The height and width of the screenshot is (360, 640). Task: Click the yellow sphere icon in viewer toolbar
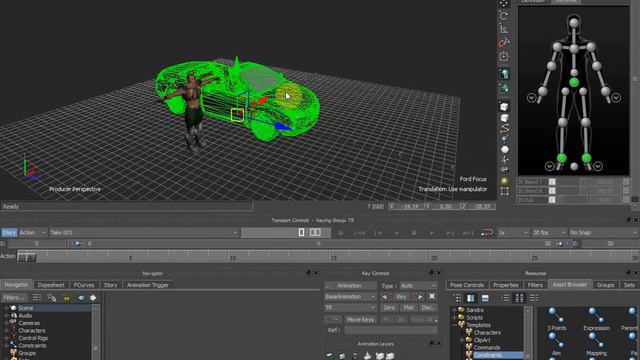click(505, 181)
